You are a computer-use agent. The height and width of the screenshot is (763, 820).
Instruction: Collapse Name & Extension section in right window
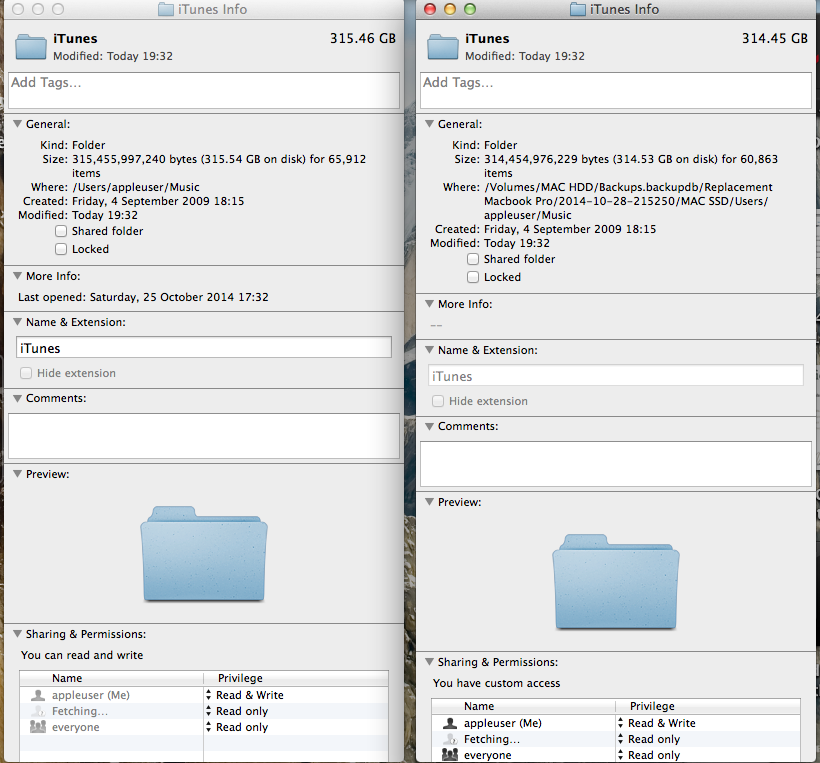click(429, 350)
